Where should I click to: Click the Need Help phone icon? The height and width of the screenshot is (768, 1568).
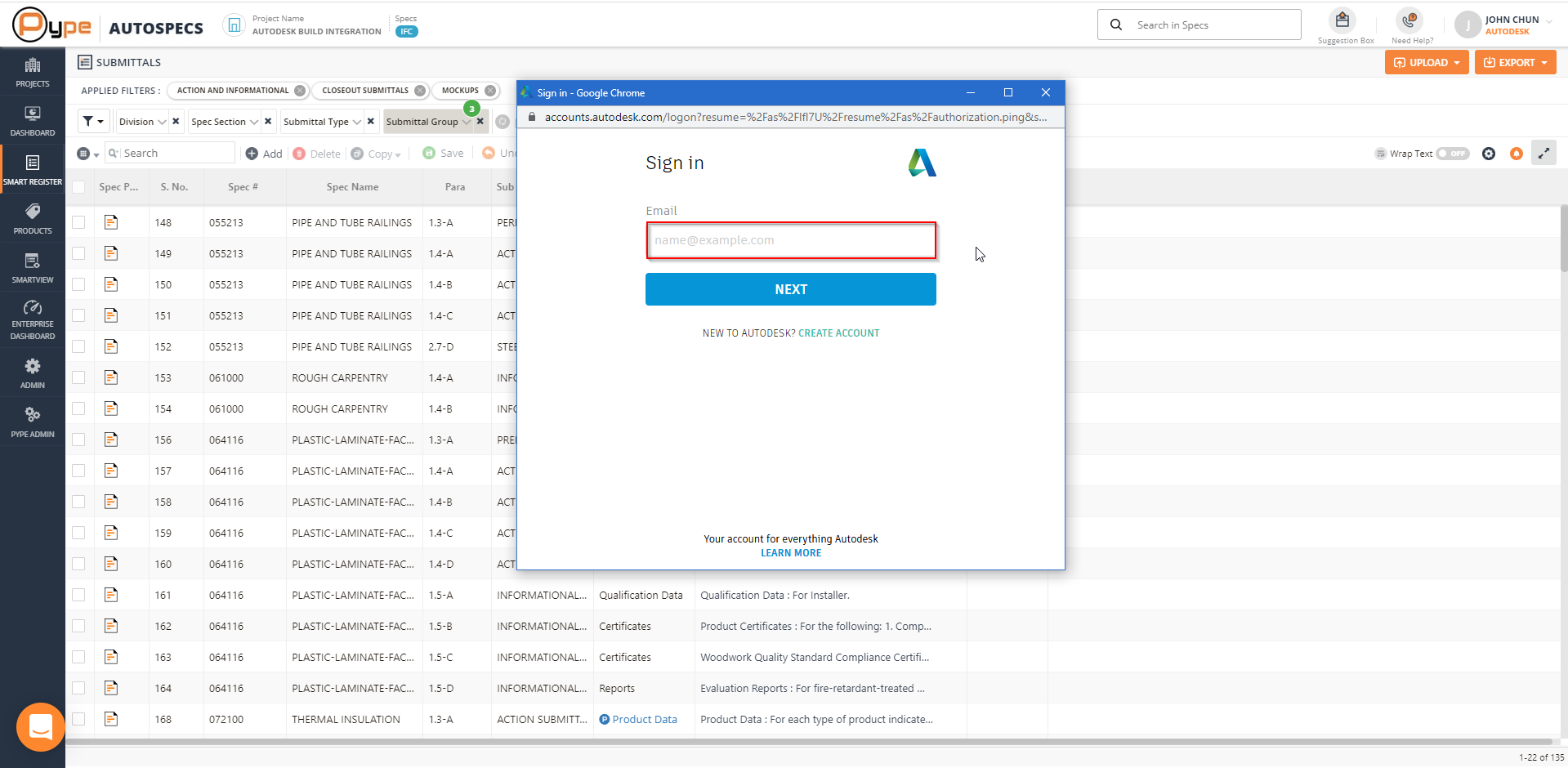point(1409,21)
